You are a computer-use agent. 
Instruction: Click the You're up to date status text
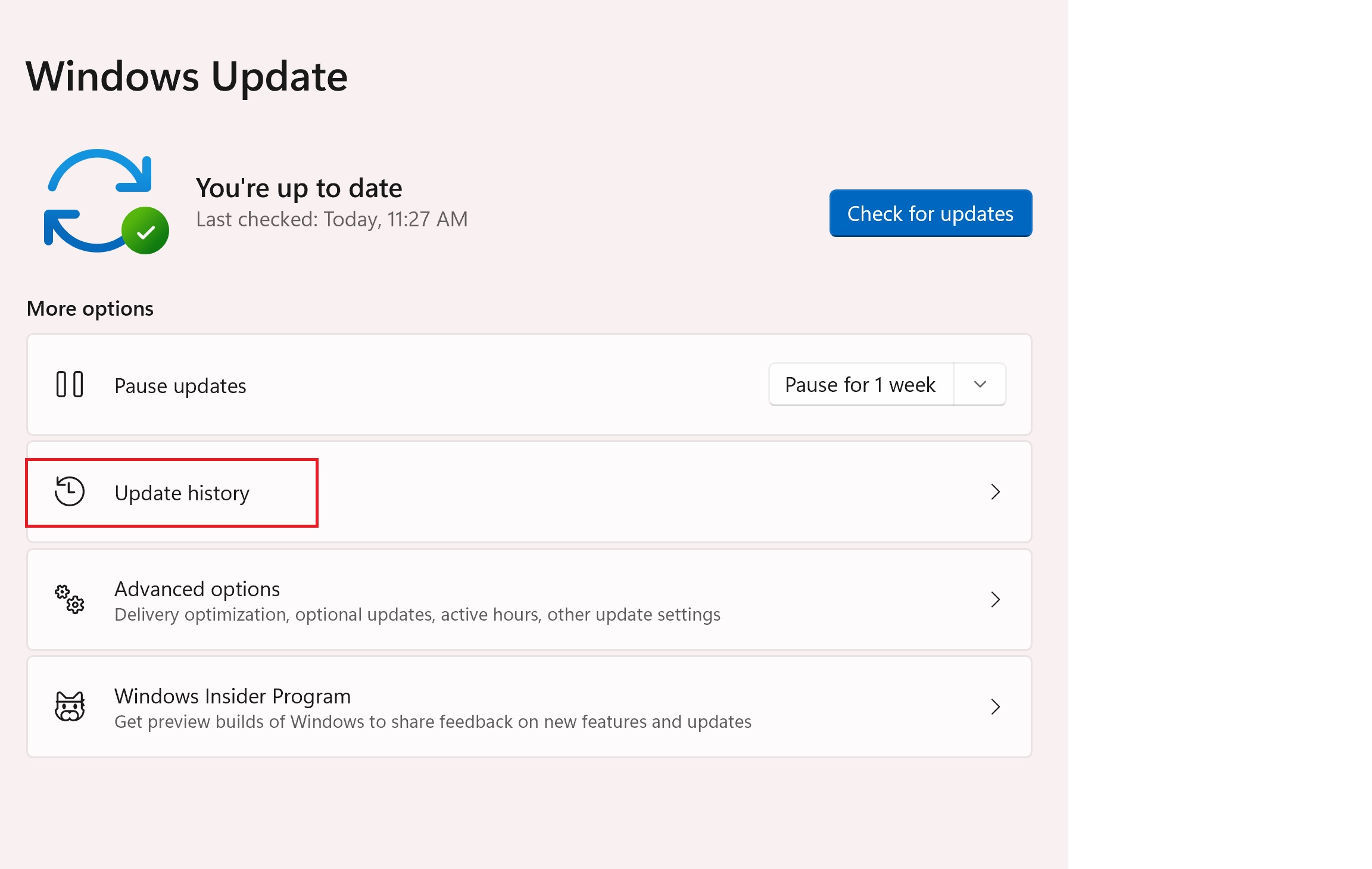[299, 188]
